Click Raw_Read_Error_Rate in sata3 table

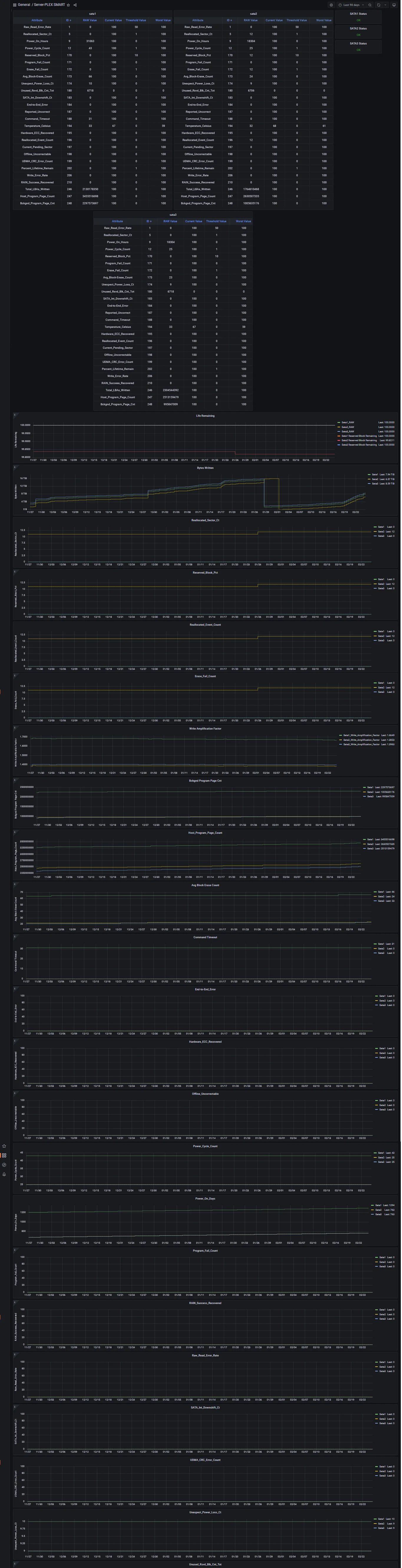[118, 228]
